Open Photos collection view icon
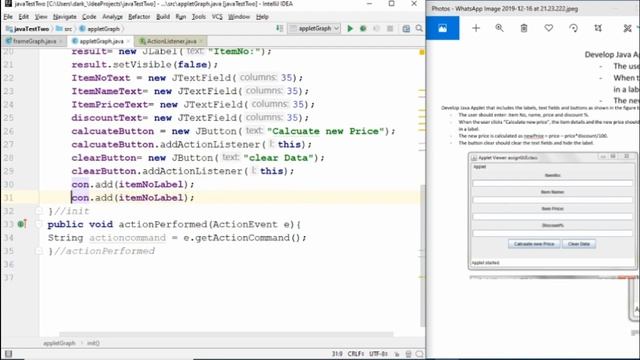 coord(442,28)
